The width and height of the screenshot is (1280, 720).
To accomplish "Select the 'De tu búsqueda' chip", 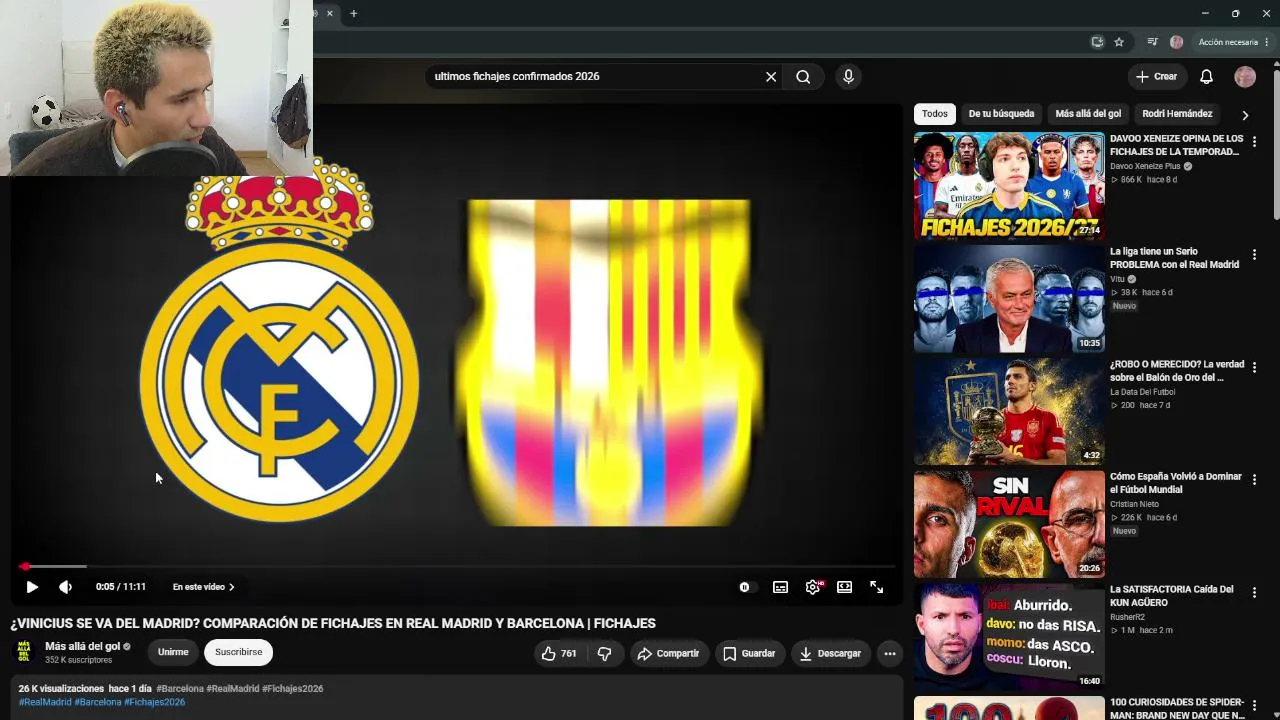I will (1001, 114).
